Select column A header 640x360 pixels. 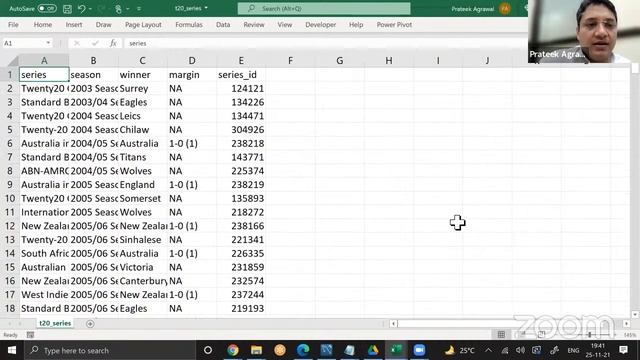[44, 60]
